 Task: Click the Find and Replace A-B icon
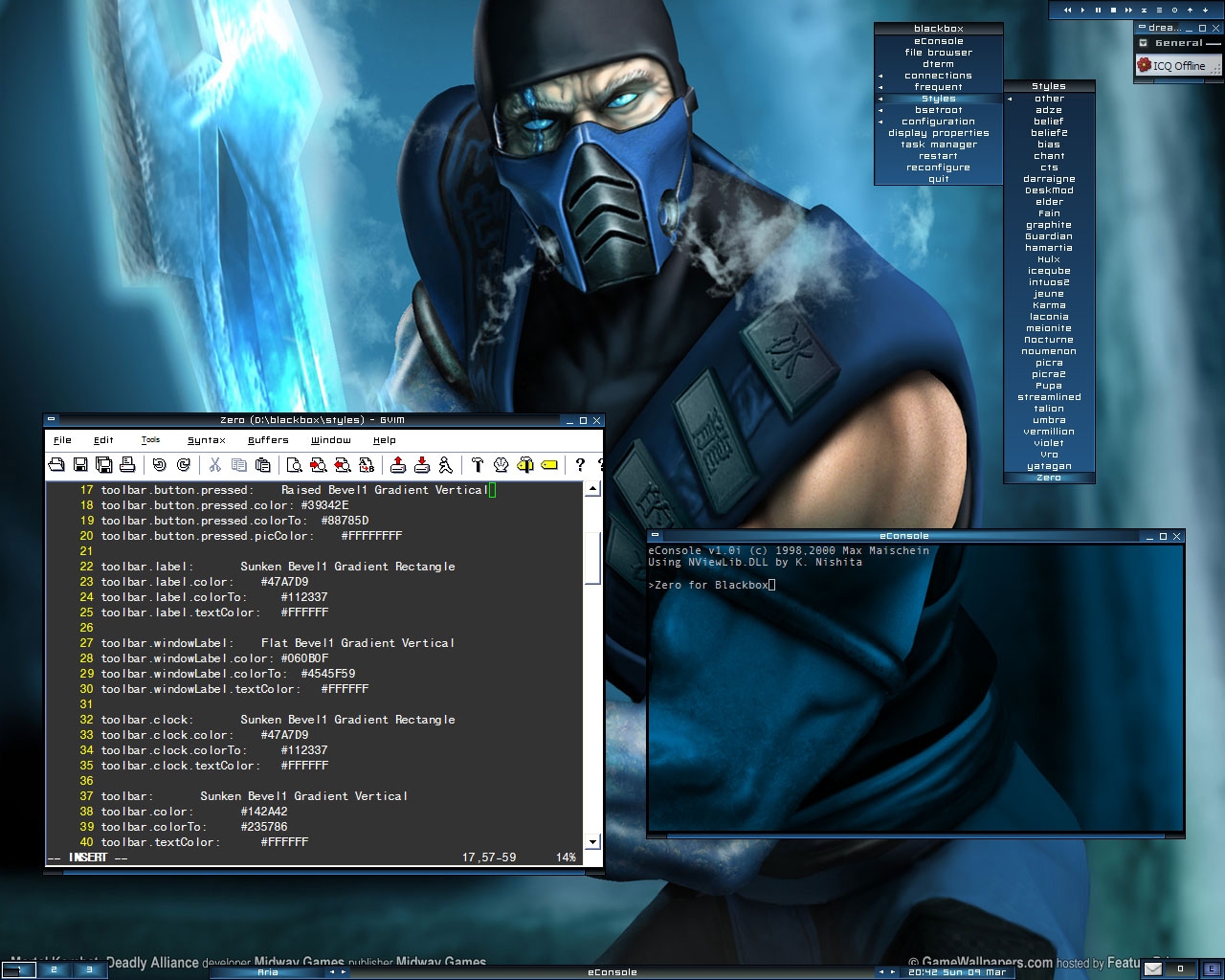[367, 465]
